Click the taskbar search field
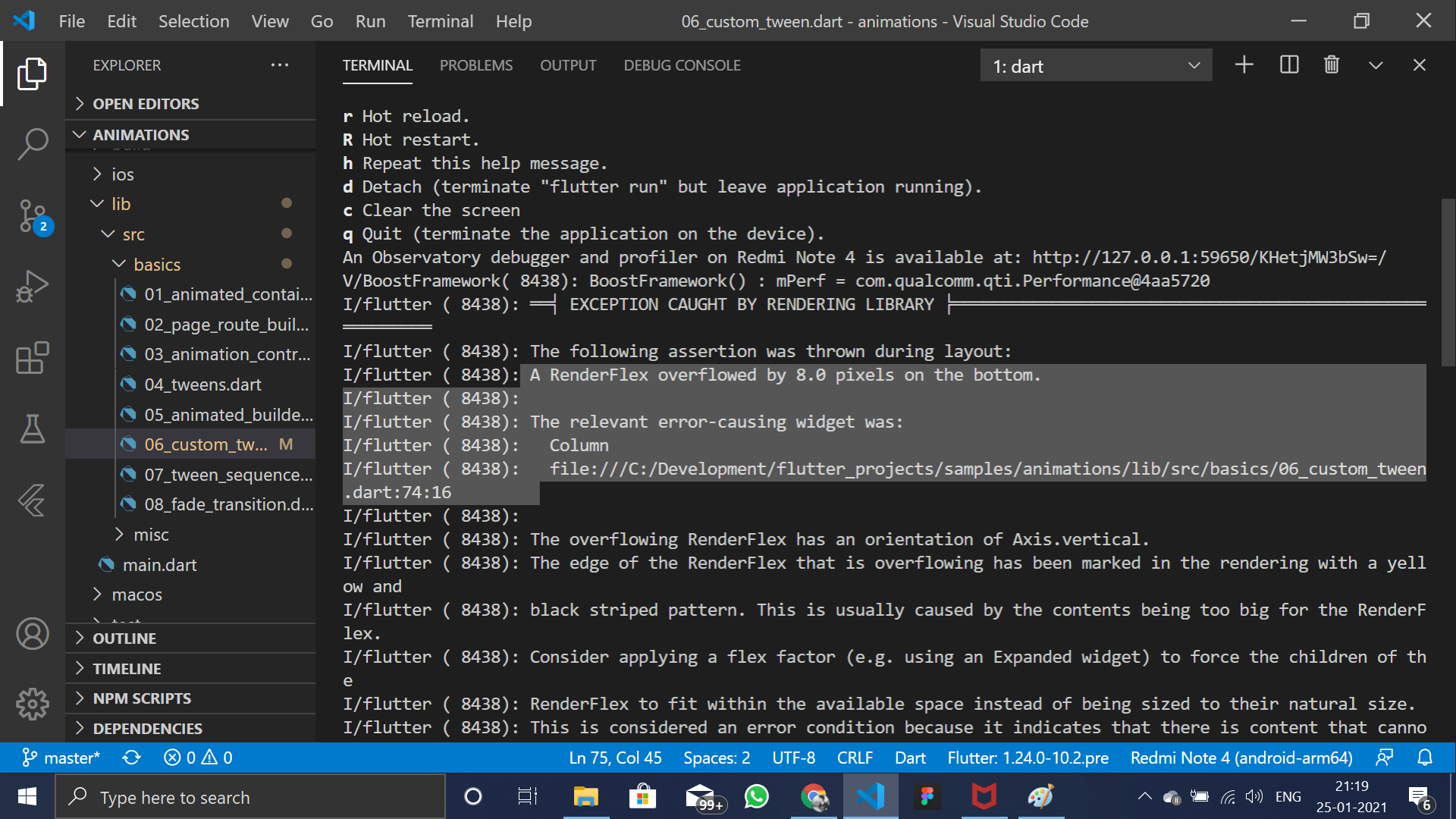1456x819 pixels. click(x=250, y=796)
